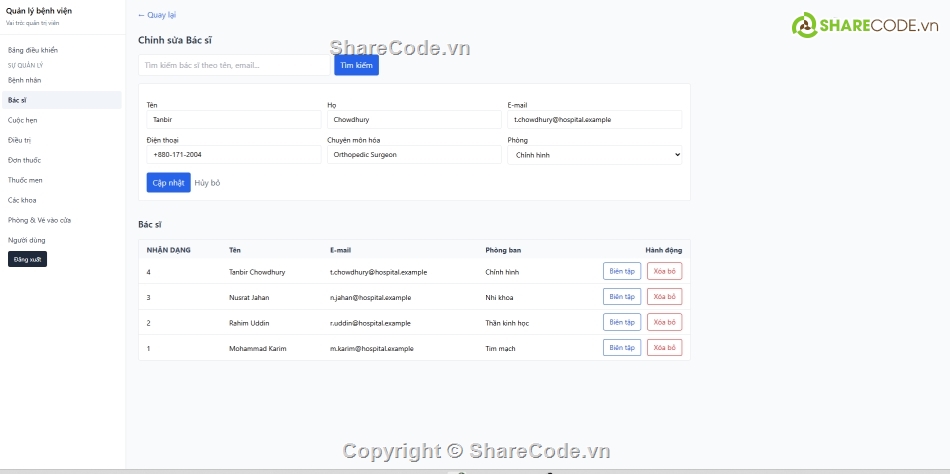Click the E-mail column header in table
This screenshot has height=474, width=950.
tap(340, 250)
